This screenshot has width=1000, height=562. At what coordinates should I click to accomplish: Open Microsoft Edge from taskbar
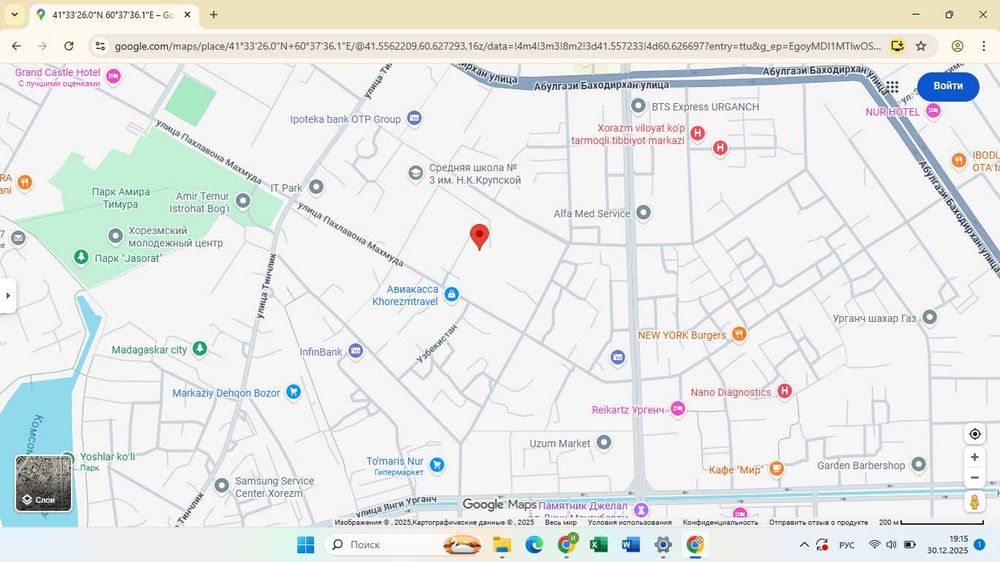pyautogui.click(x=534, y=545)
